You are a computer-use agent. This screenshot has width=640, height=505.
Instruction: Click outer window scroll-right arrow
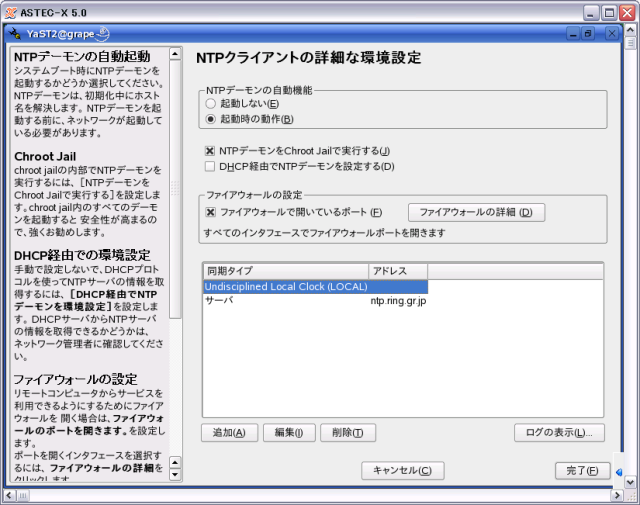pos(617,496)
